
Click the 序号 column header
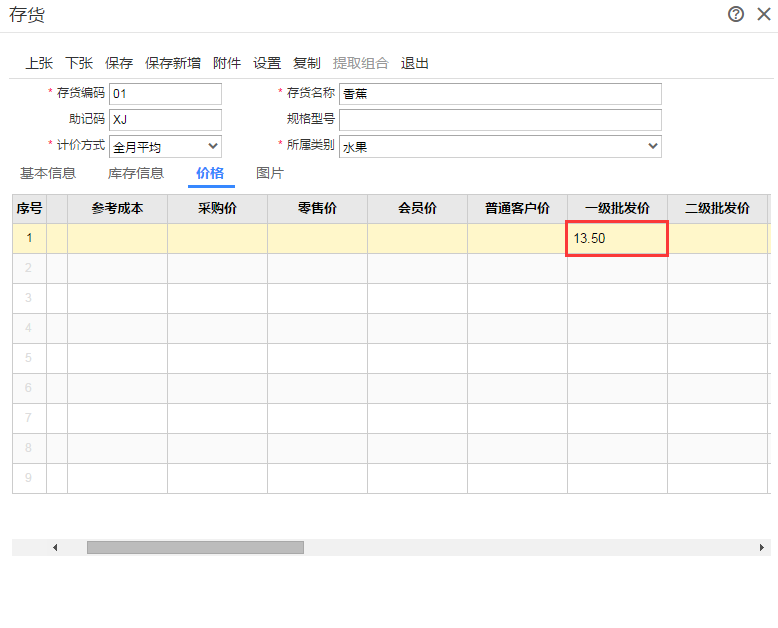tap(29, 208)
